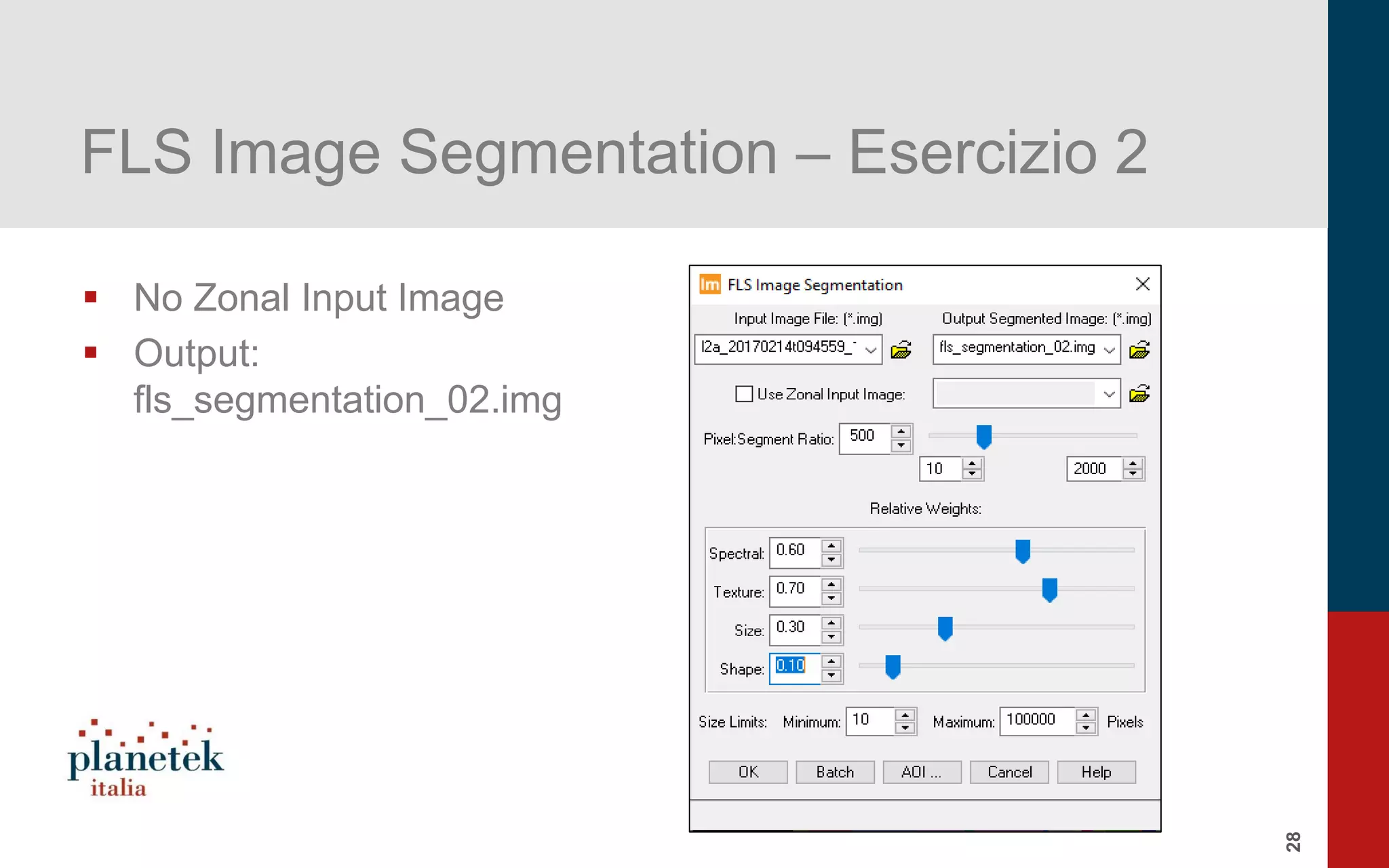Open Output Segmented Image dropdown list
This screenshot has height=868, width=1389.
(1110, 350)
